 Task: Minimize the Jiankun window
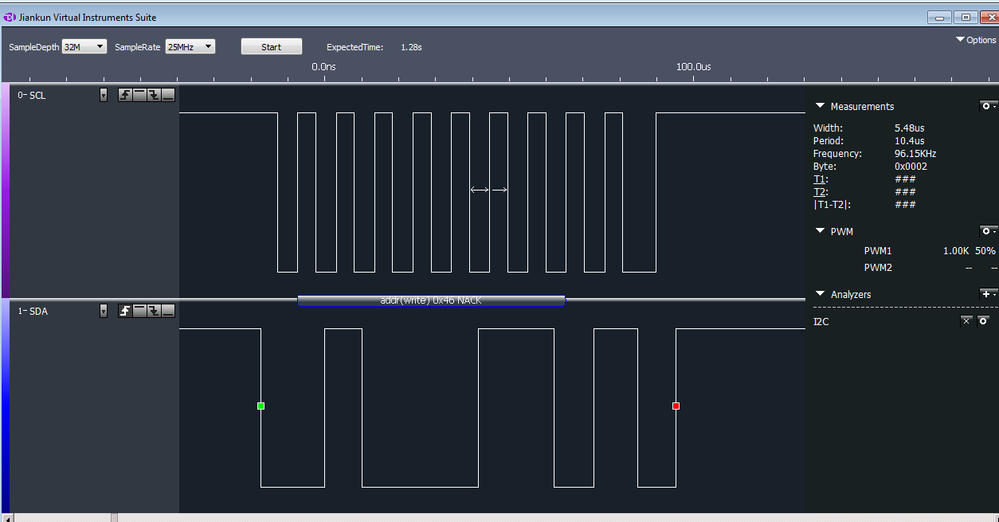(939, 17)
